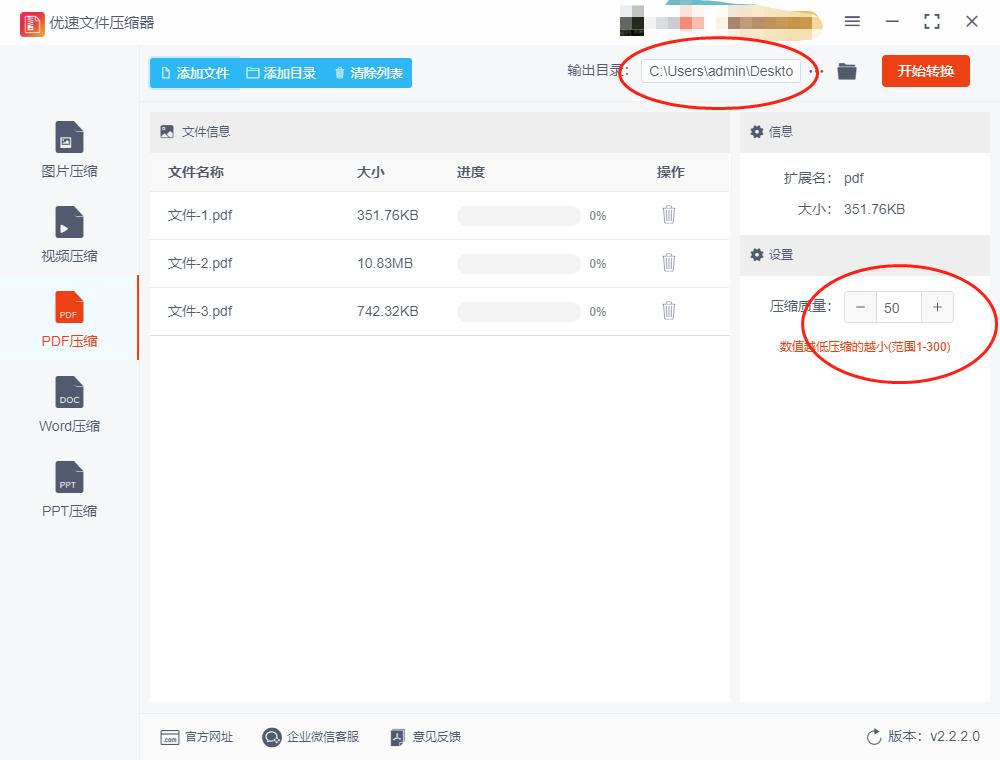Click the output directory path field

(718, 71)
